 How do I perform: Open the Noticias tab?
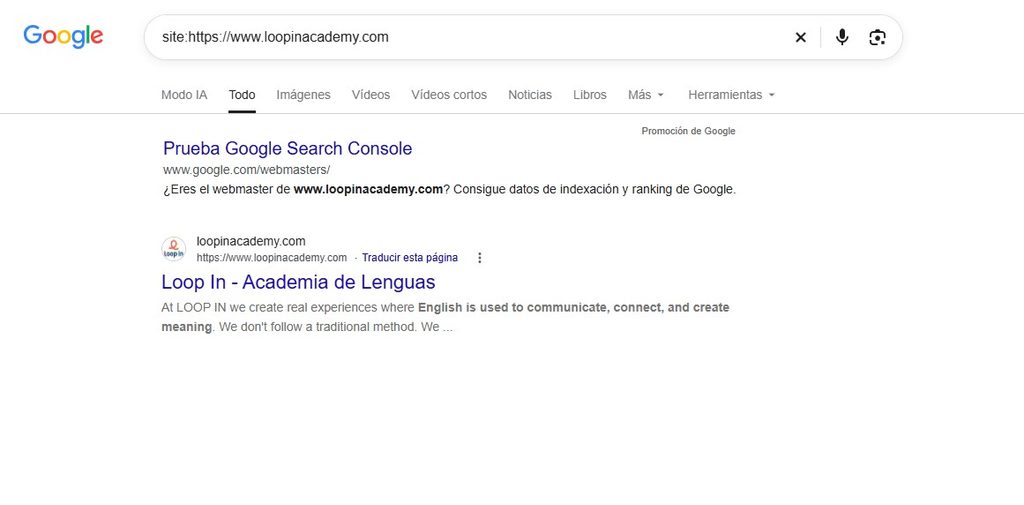(530, 95)
